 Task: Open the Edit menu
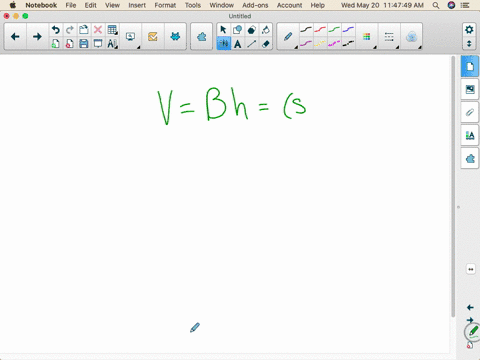[x=90, y=5]
